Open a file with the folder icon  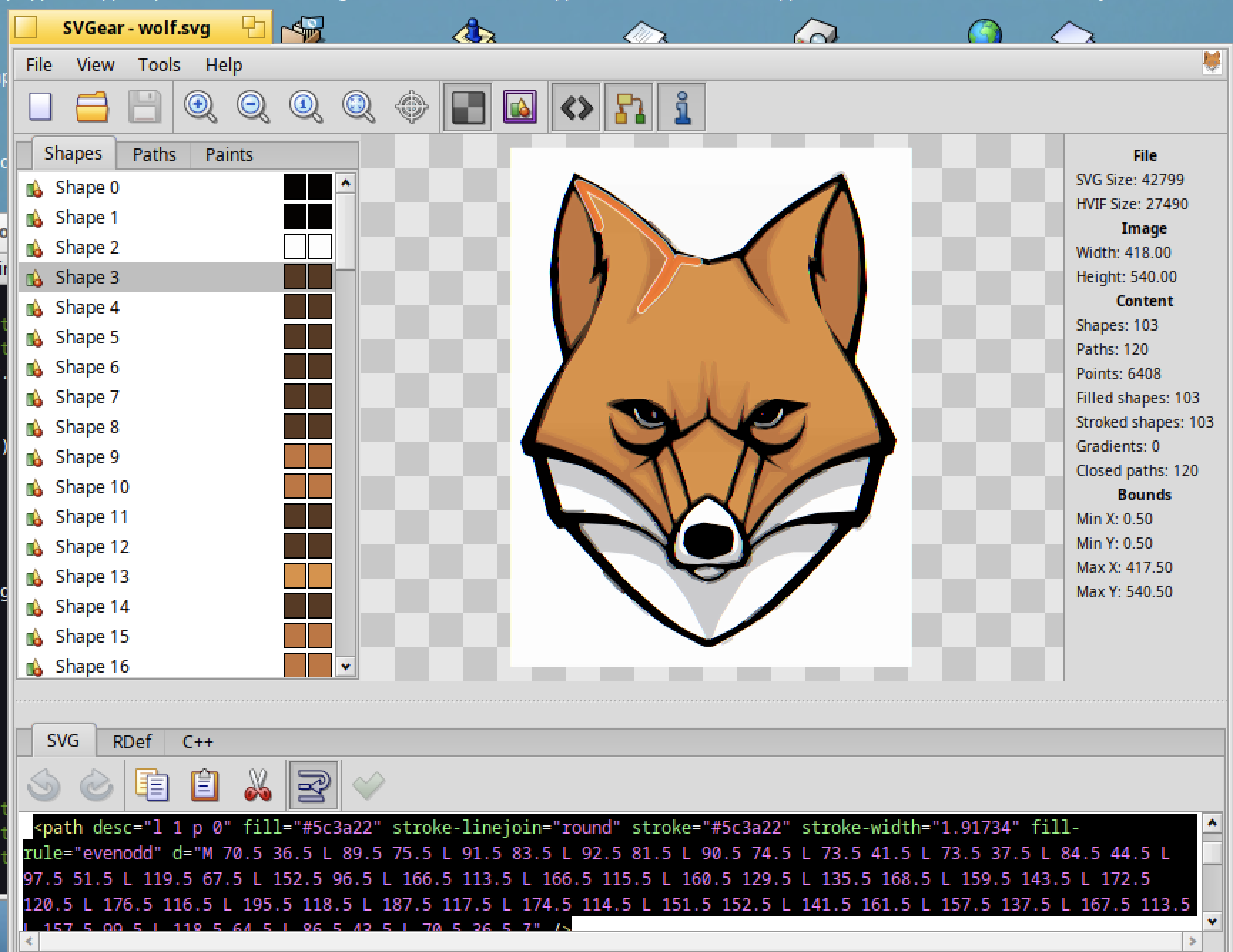(x=92, y=108)
